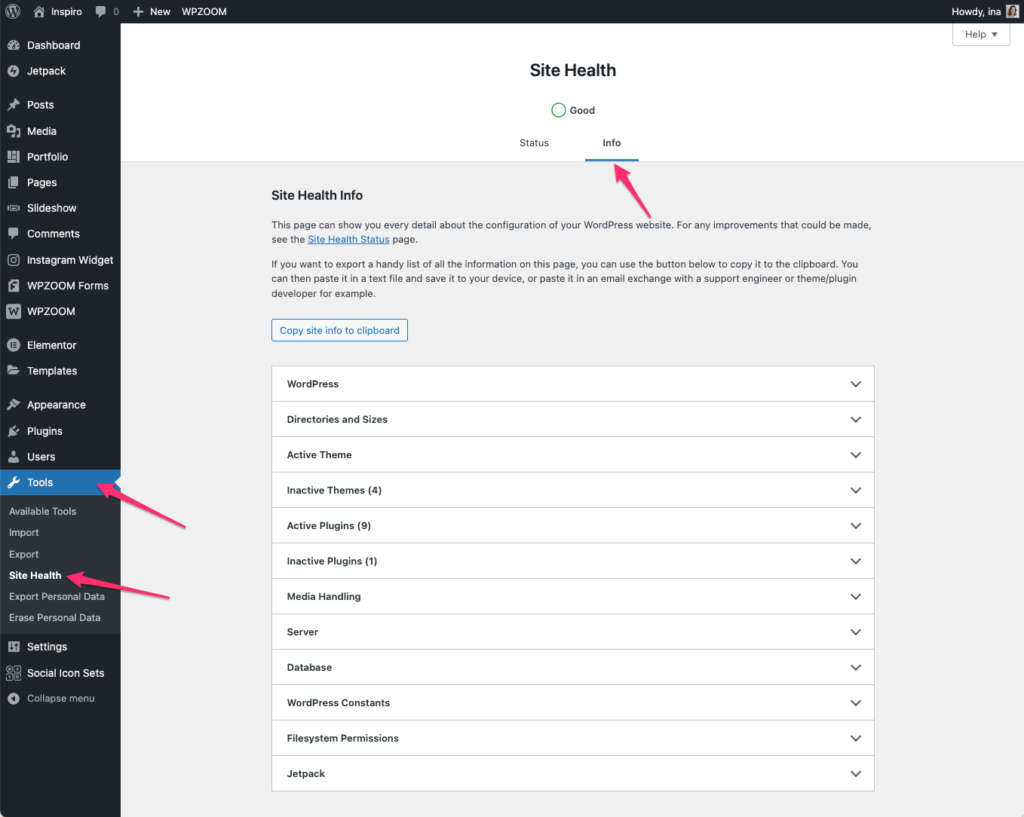This screenshot has width=1024, height=817.
Task: Click the WordPress logo in admin bar
Action: pos(13,11)
